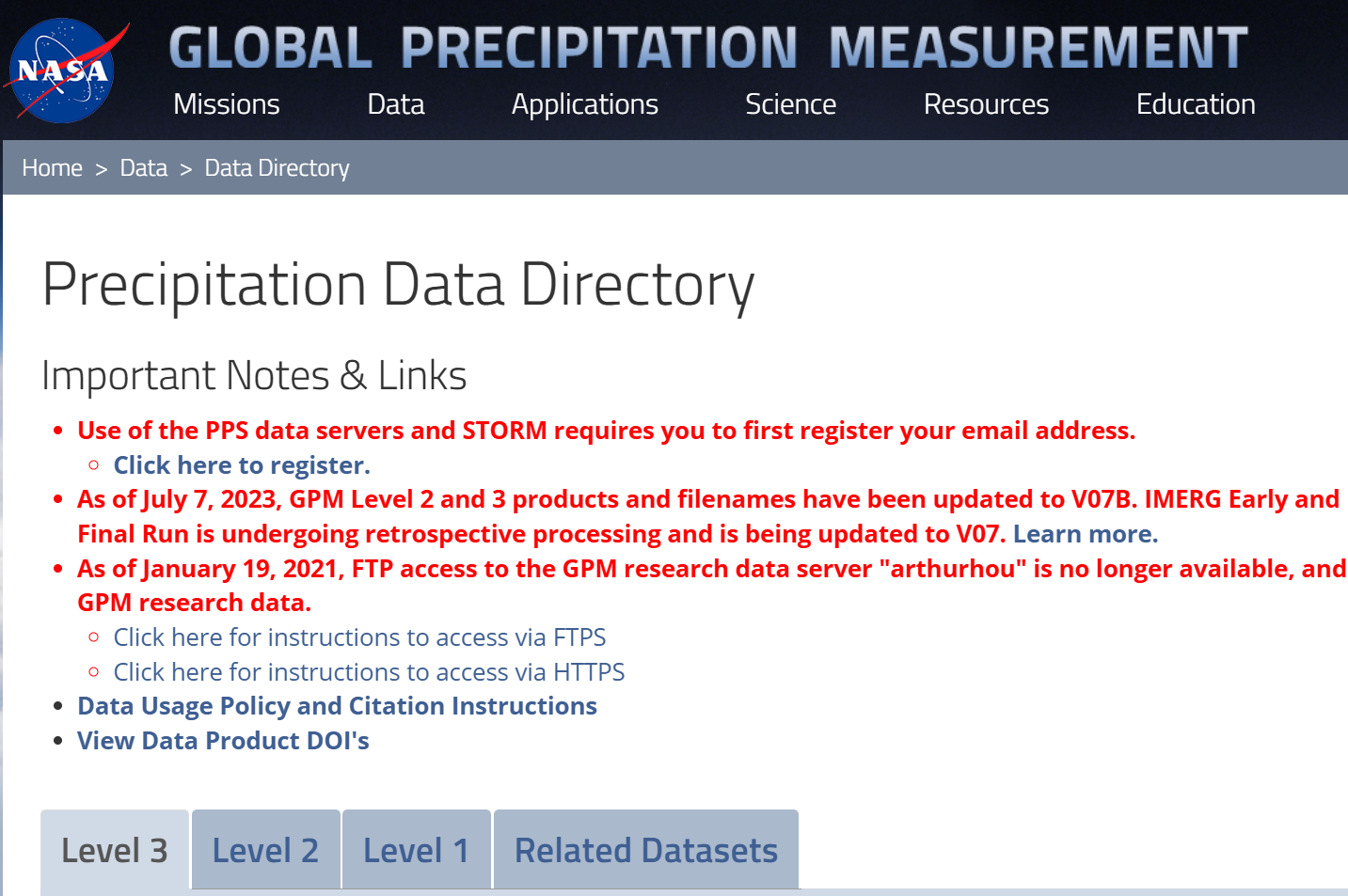Open View Data Product DOI's link

223,741
